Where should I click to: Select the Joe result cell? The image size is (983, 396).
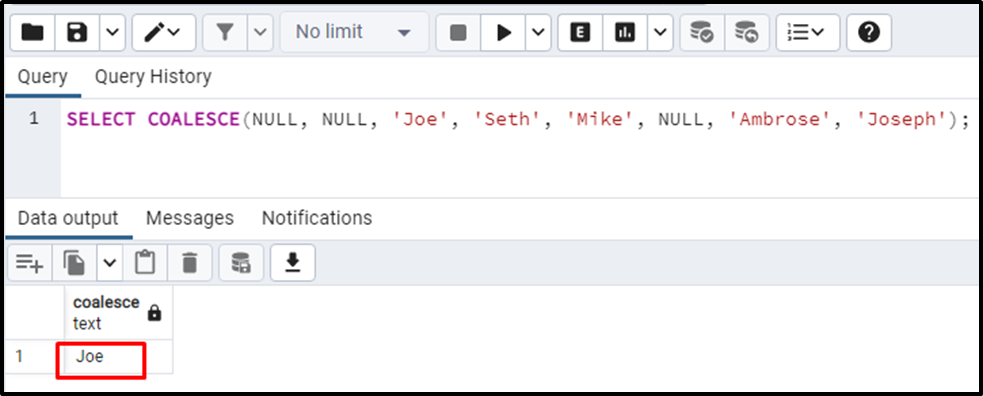point(102,357)
